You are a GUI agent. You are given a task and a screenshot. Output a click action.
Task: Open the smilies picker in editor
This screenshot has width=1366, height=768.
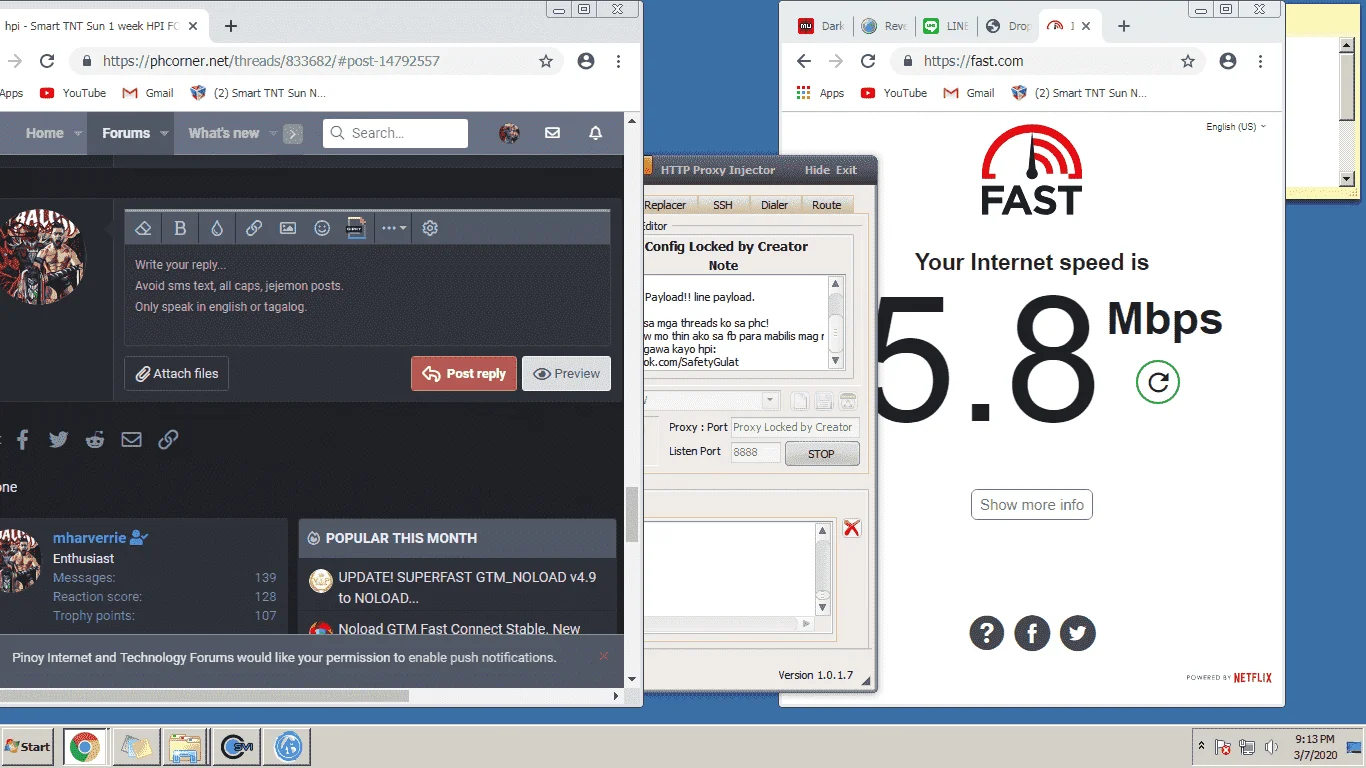coord(322,228)
